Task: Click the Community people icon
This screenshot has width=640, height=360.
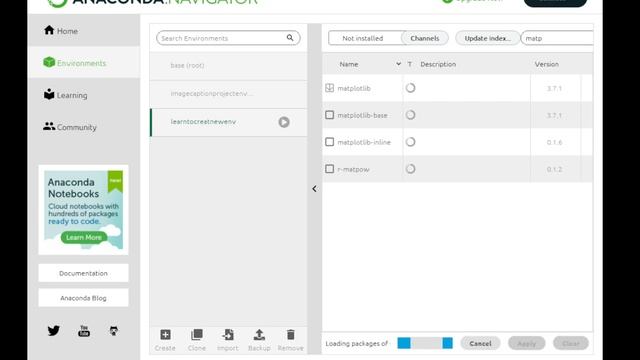Action: pos(49,127)
